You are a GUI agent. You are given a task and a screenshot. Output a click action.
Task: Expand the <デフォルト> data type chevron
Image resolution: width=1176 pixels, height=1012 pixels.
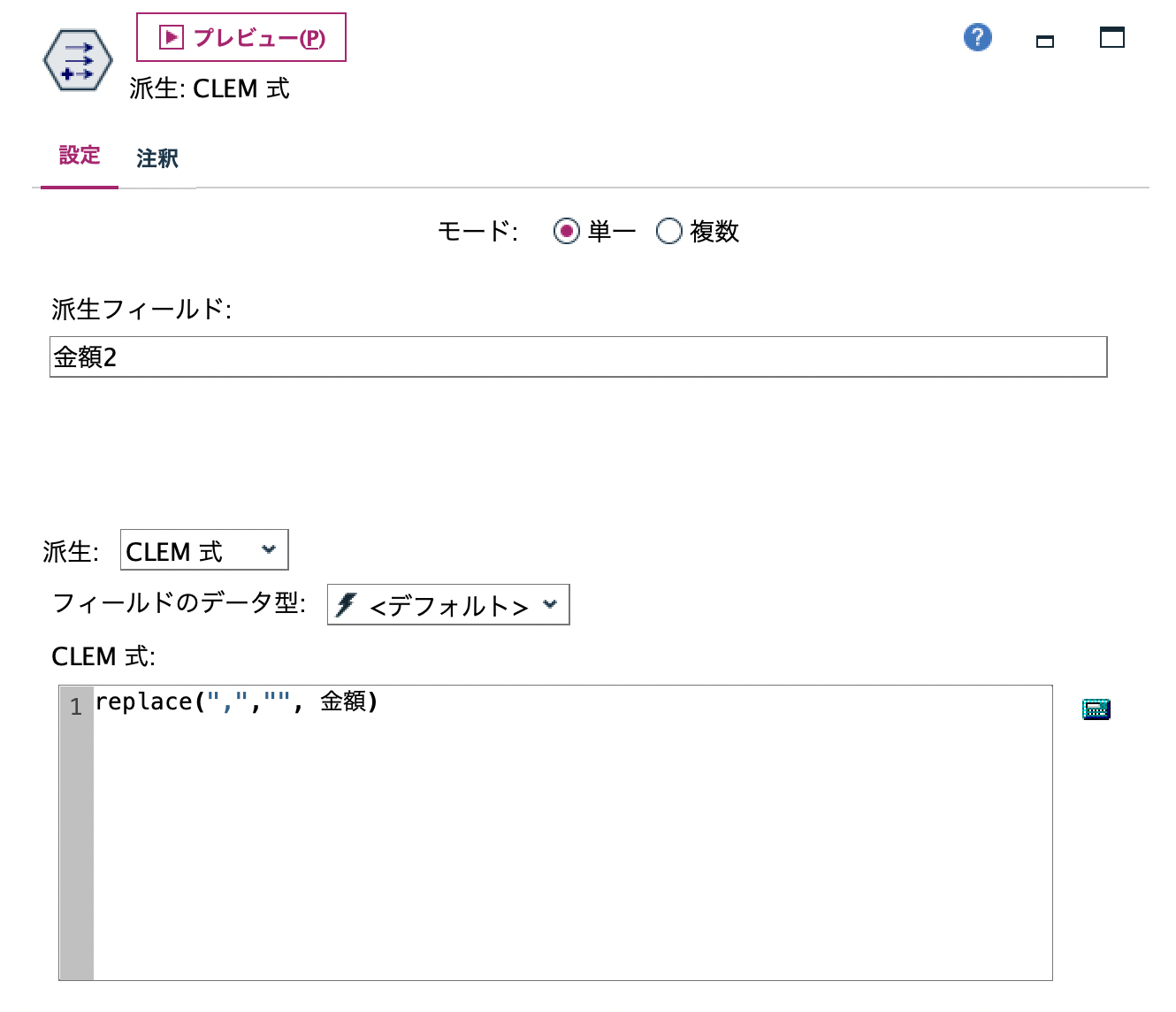click(551, 605)
